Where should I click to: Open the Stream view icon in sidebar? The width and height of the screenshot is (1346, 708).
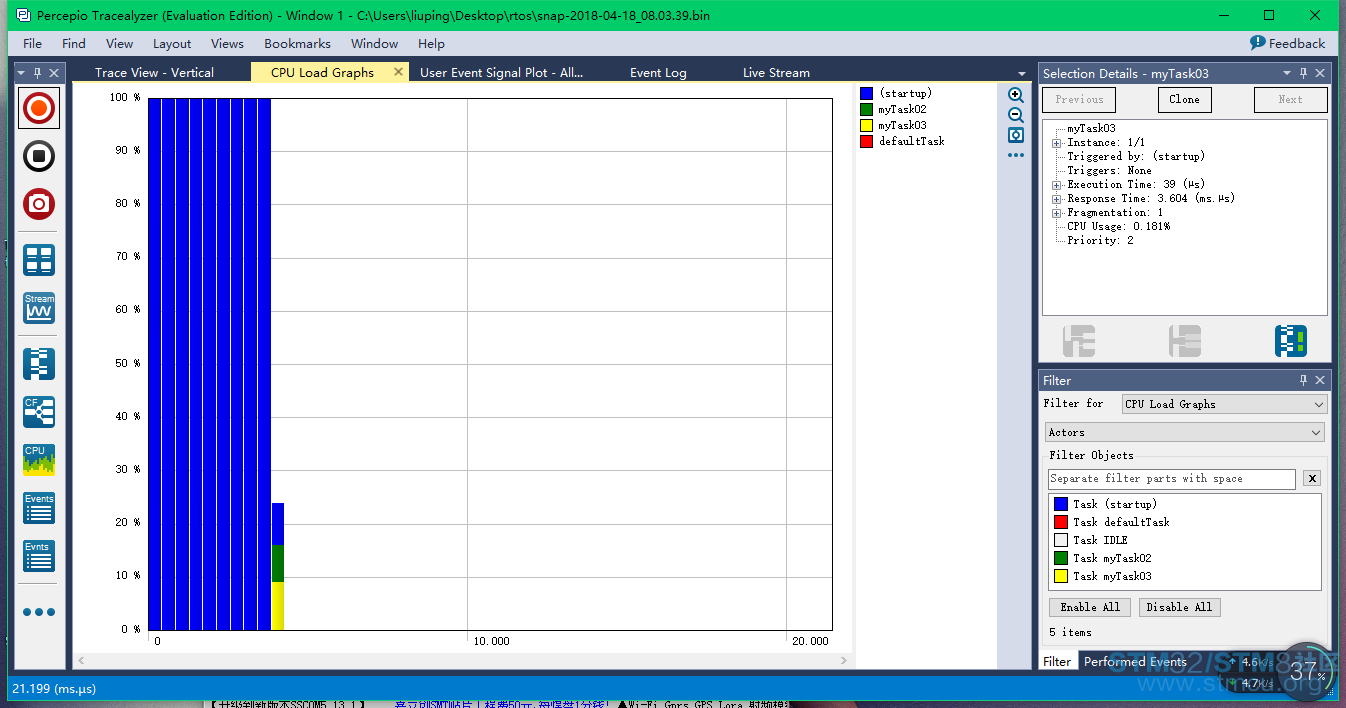(39, 308)
